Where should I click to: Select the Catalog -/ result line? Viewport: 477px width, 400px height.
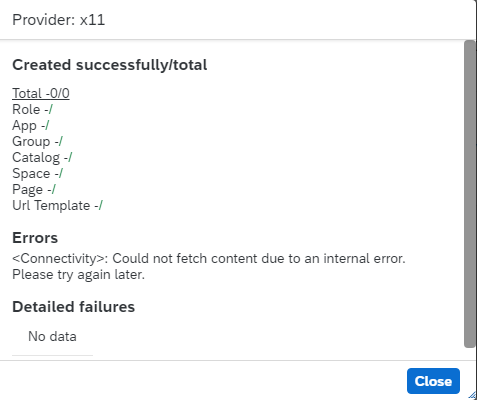(42, 157)
